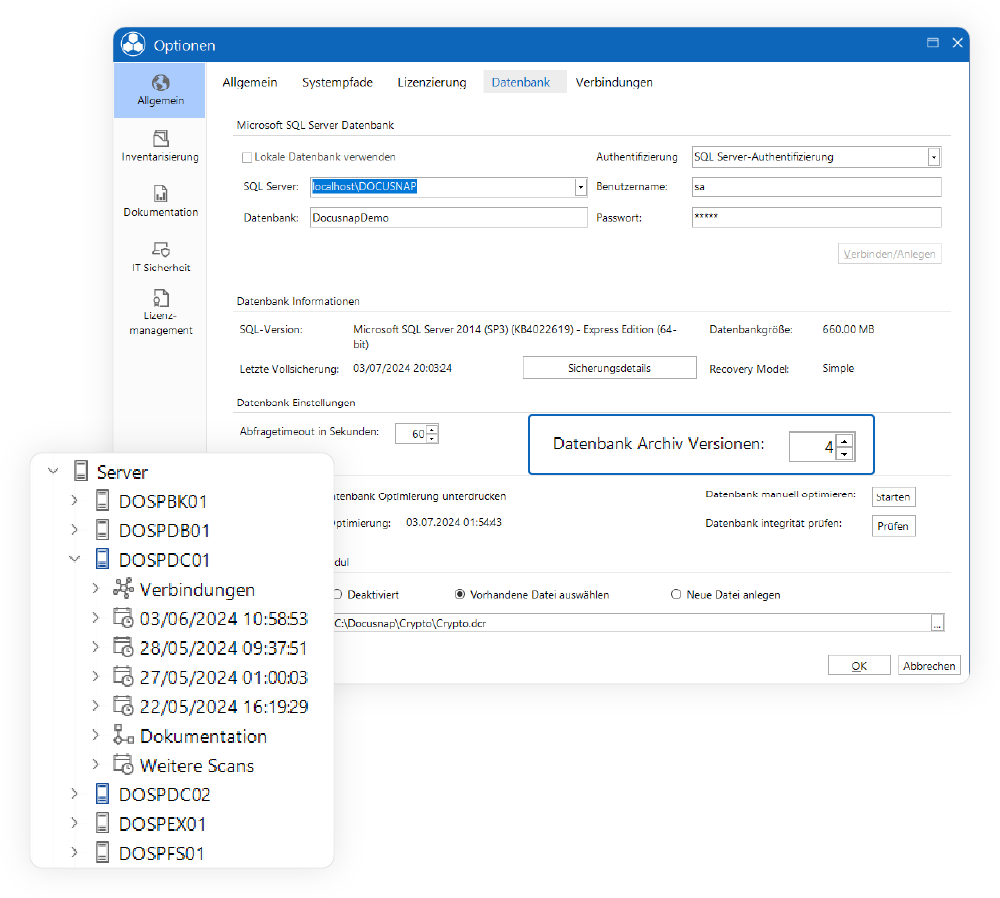The height and width of the screenshot is (898, 1000).
Task: Open the SQL Server combo box arrow
Action: [x=580, y=187]
